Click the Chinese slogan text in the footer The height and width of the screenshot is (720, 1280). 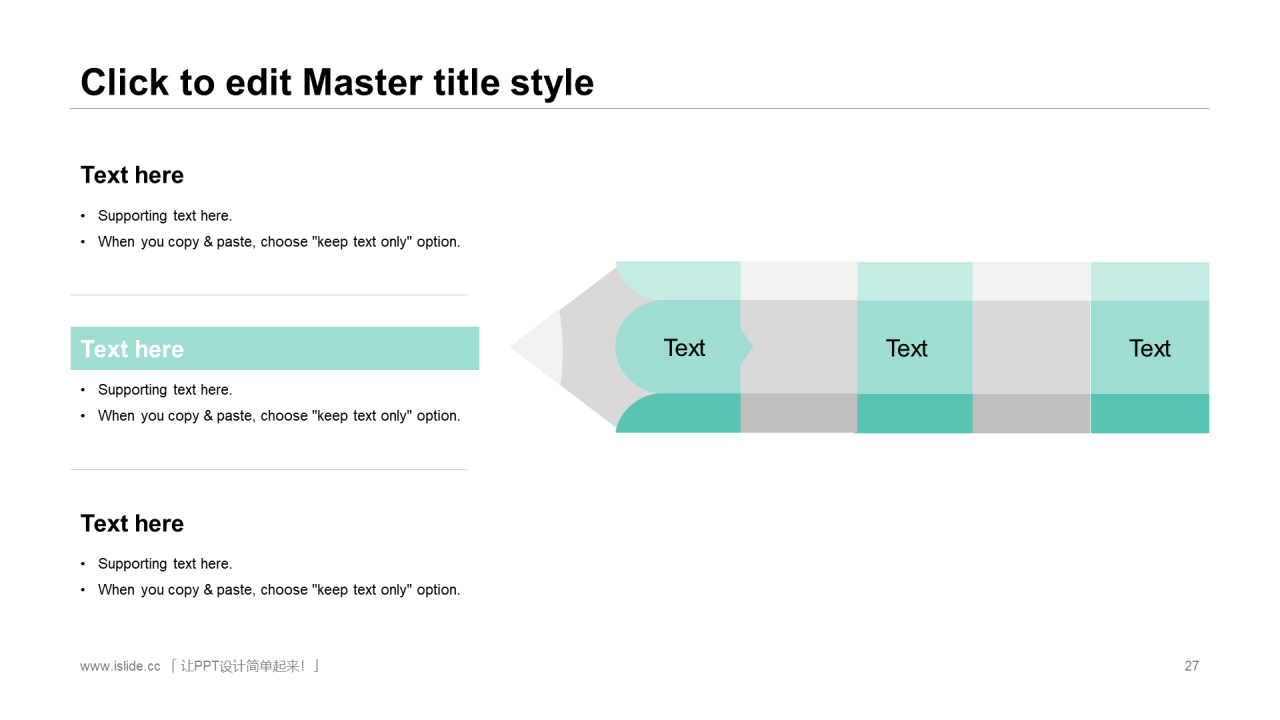pos(245,666)
